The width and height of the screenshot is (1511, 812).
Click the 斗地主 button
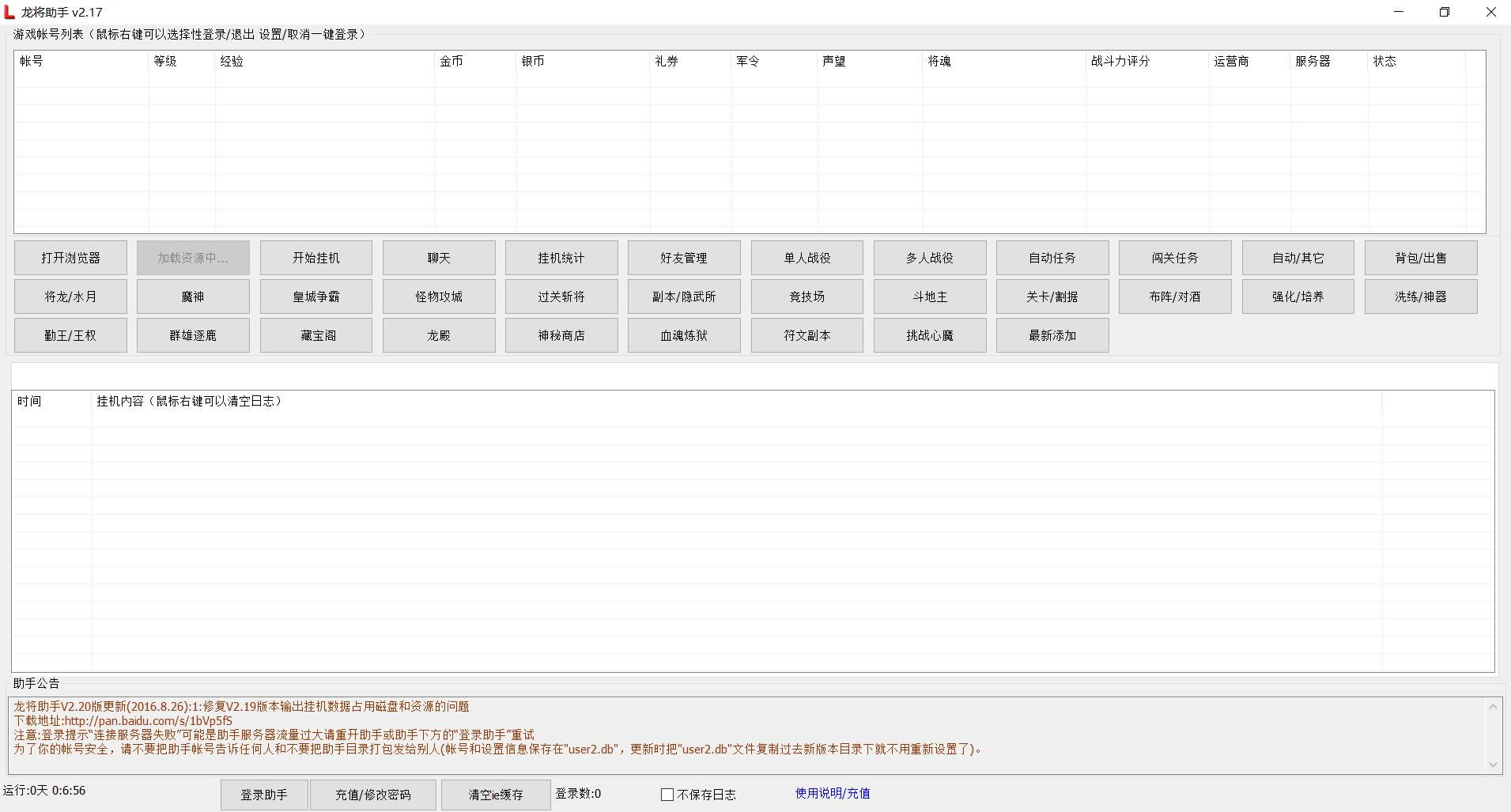930,296
